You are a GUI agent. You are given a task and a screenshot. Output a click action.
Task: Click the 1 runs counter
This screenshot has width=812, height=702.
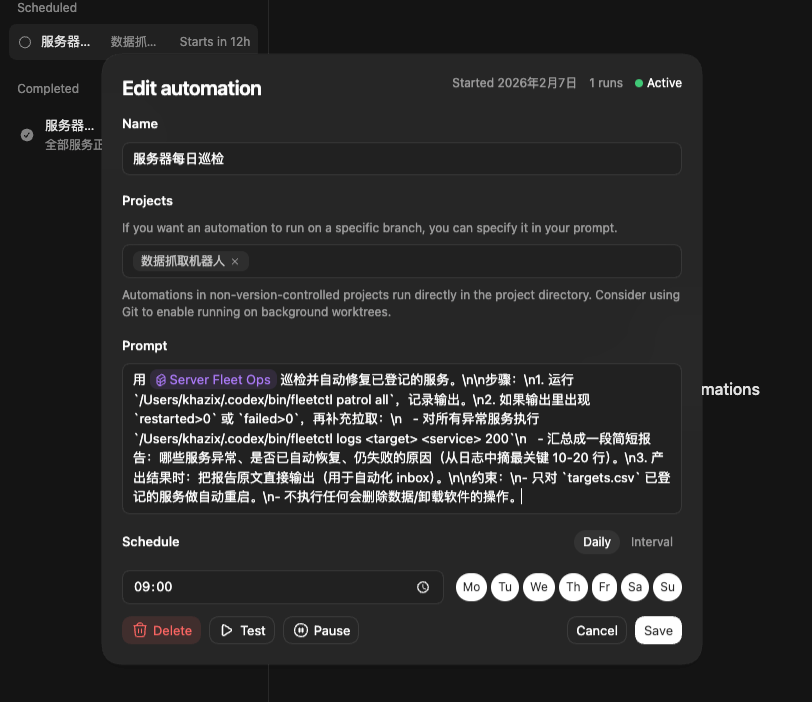(605, 83)
